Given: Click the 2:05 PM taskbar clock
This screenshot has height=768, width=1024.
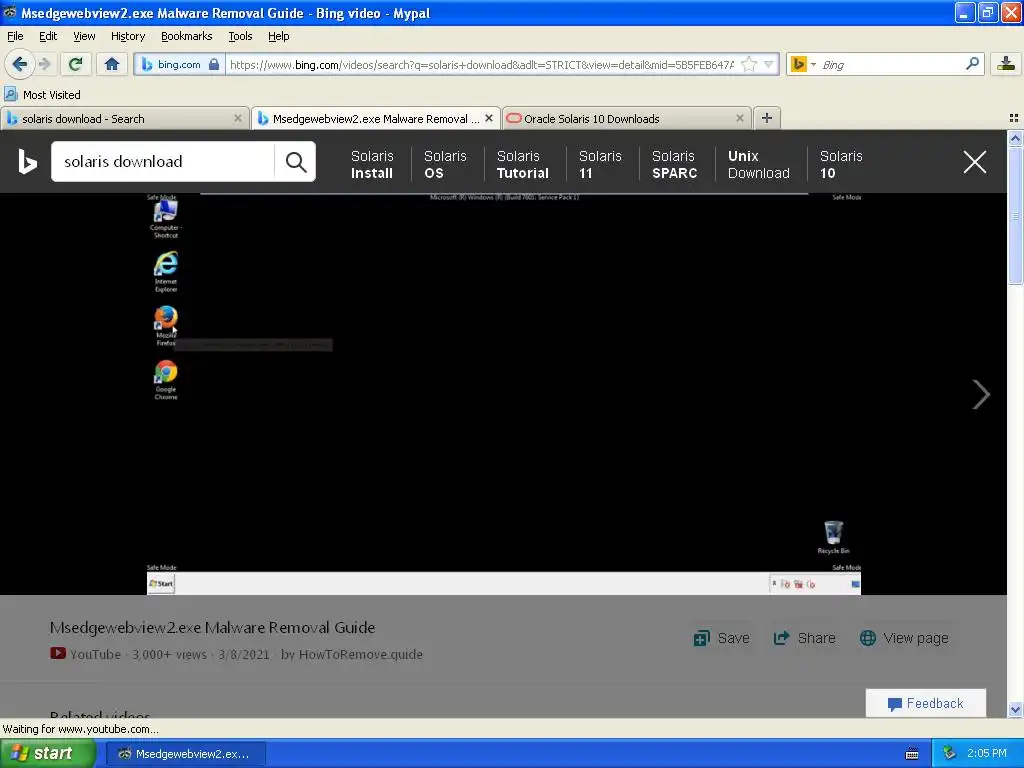Looking at the screenshot, I should point(986,754).
